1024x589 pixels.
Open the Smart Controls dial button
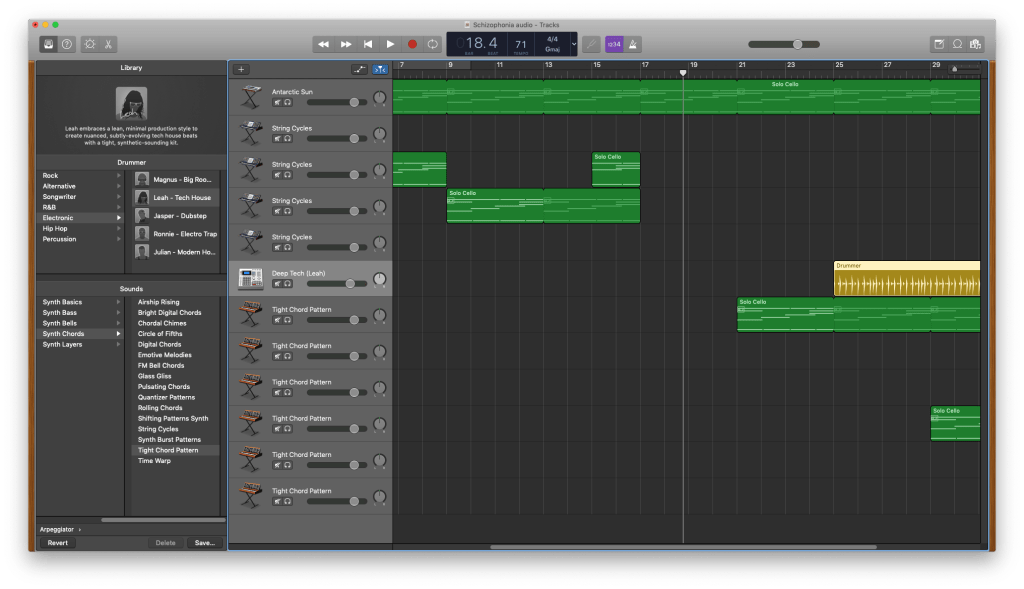pos(89,44)
